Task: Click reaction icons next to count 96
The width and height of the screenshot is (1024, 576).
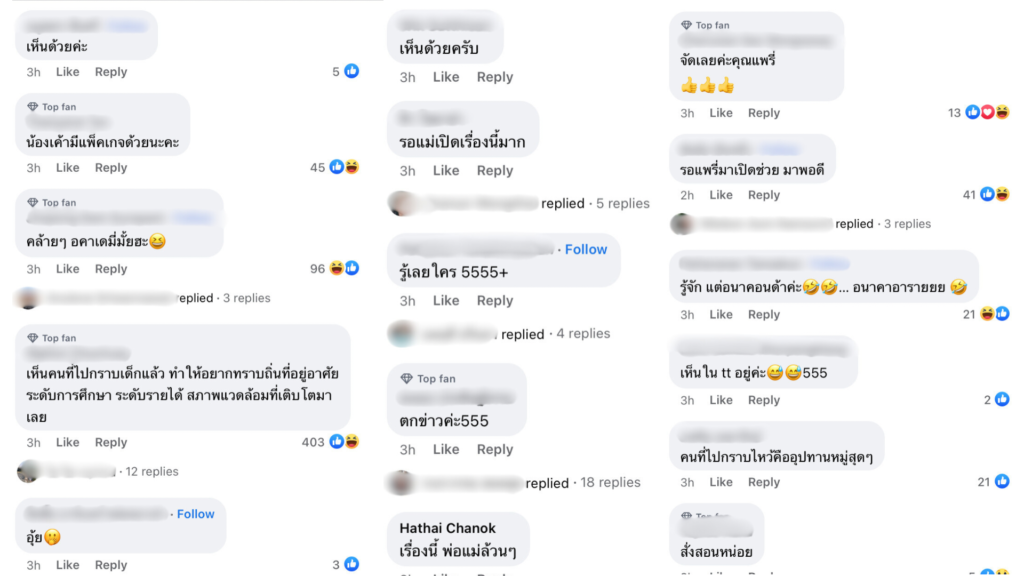Action: point(344,268)
